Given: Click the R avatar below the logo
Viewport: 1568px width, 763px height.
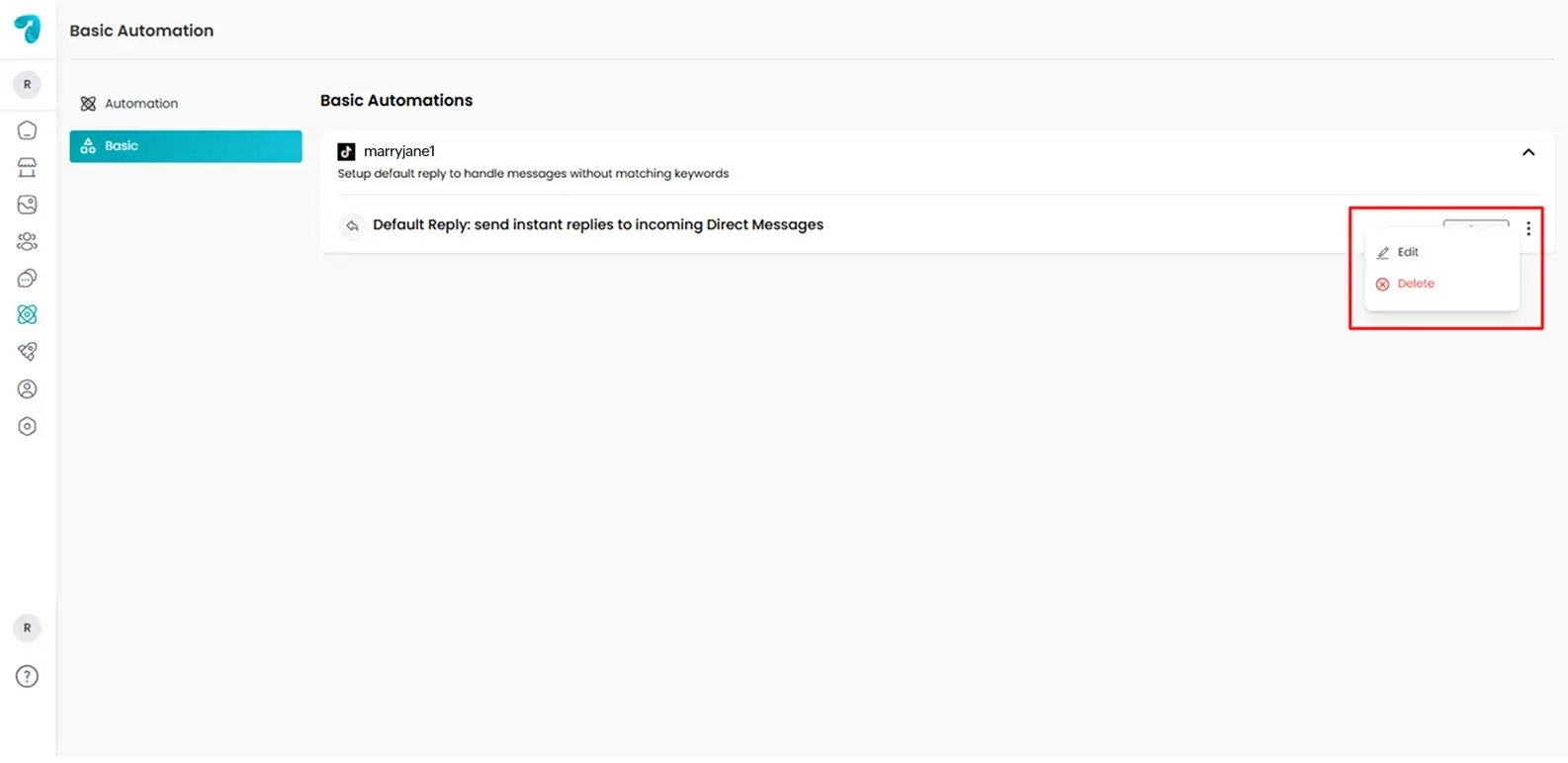Looking at the screenshot, I should click(28, 85).
